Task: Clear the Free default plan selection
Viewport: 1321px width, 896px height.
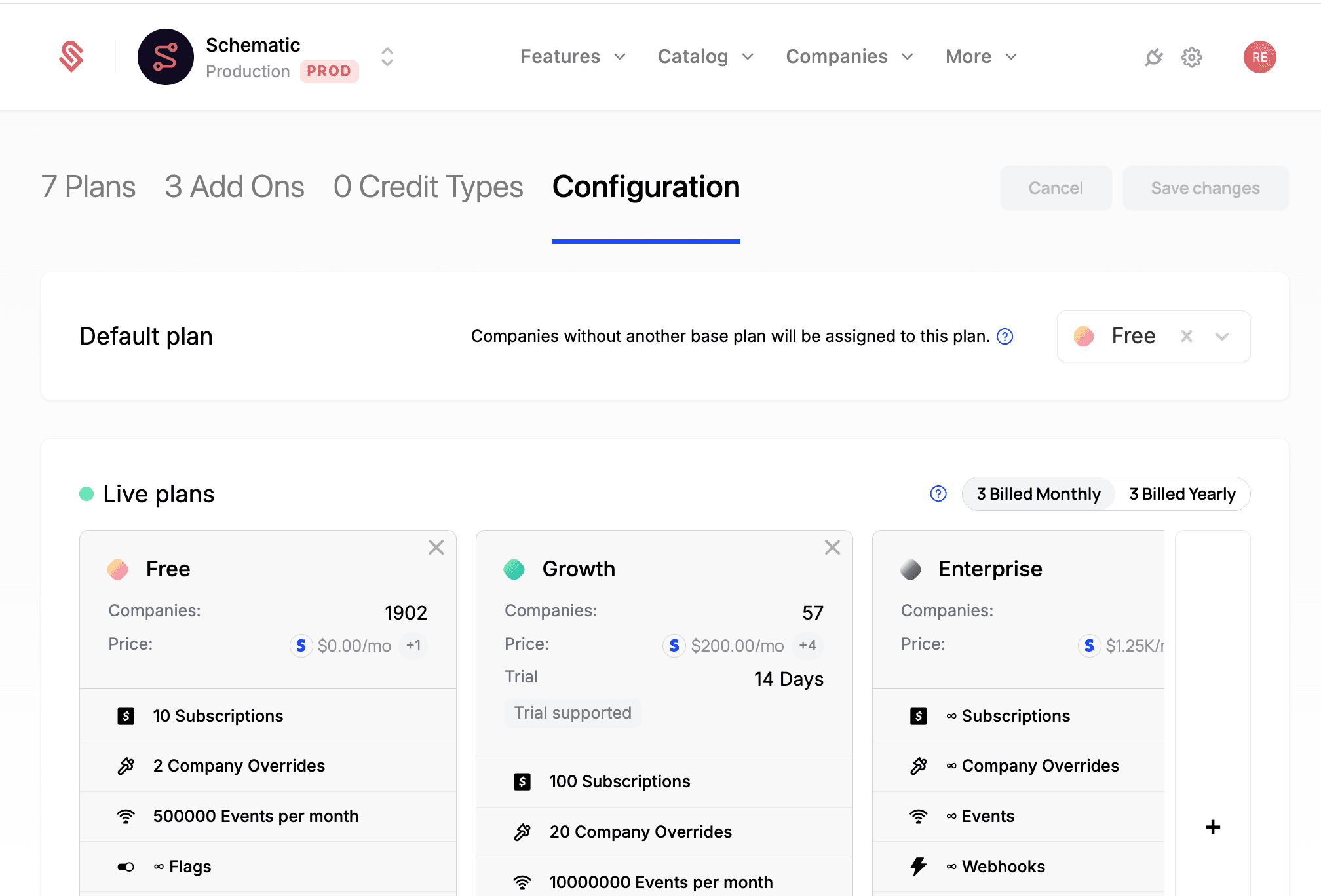Action: pos(1186,337)
